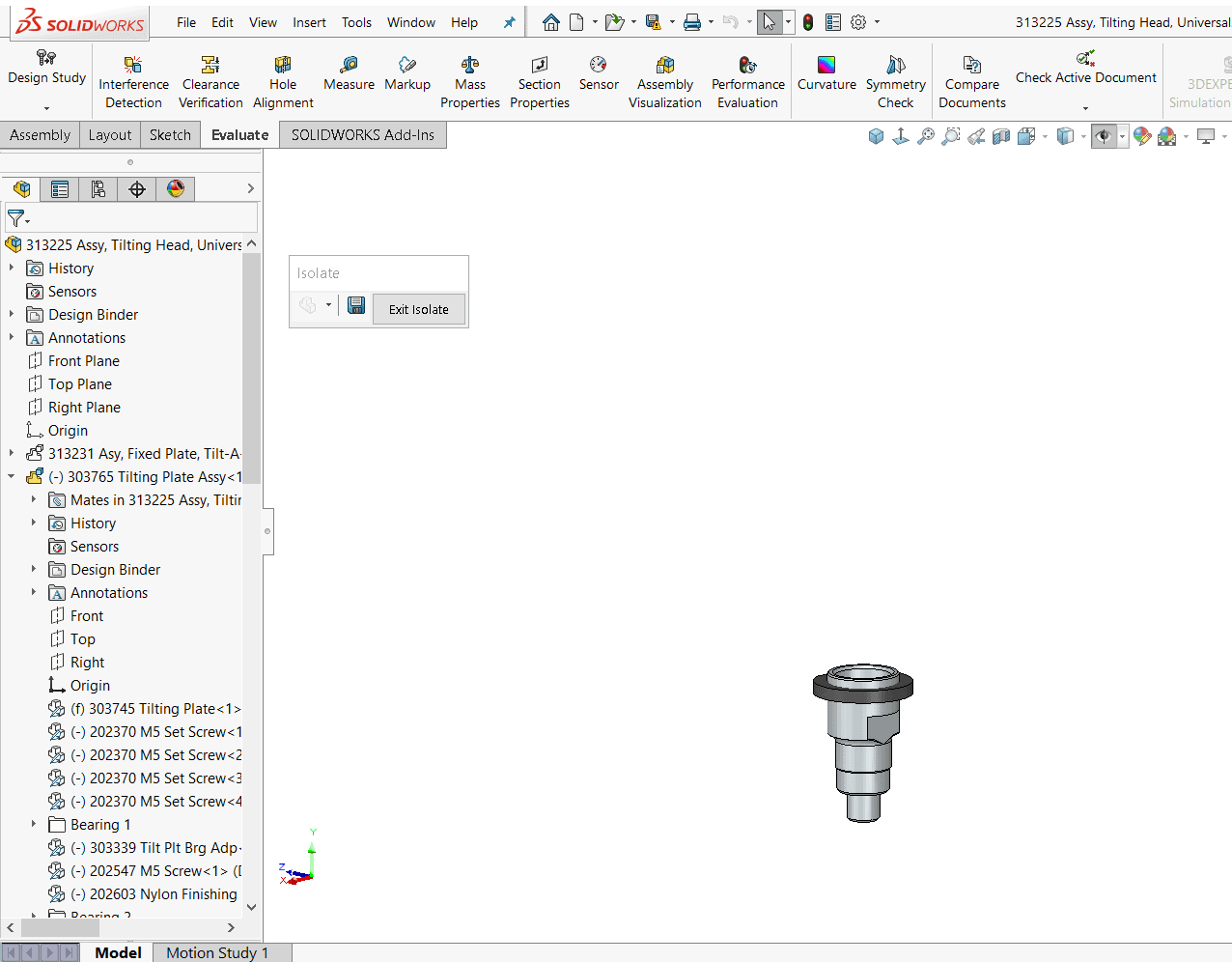Expand the top-level Design Binder folder
This screenshot has width=1232, height=962.
click(12, 314)
